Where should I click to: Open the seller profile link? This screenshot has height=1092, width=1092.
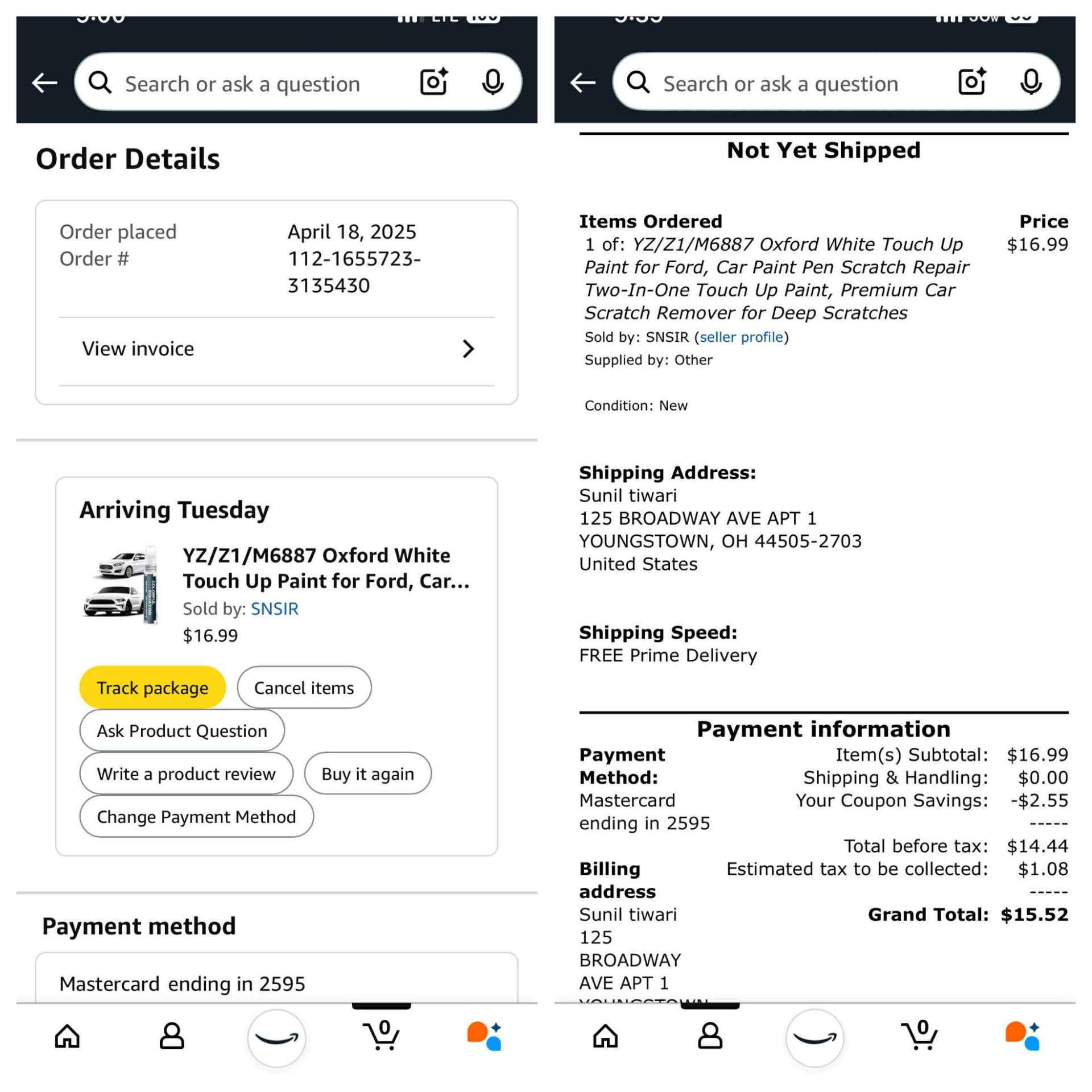pyautogui.click(x=741, y=337)
